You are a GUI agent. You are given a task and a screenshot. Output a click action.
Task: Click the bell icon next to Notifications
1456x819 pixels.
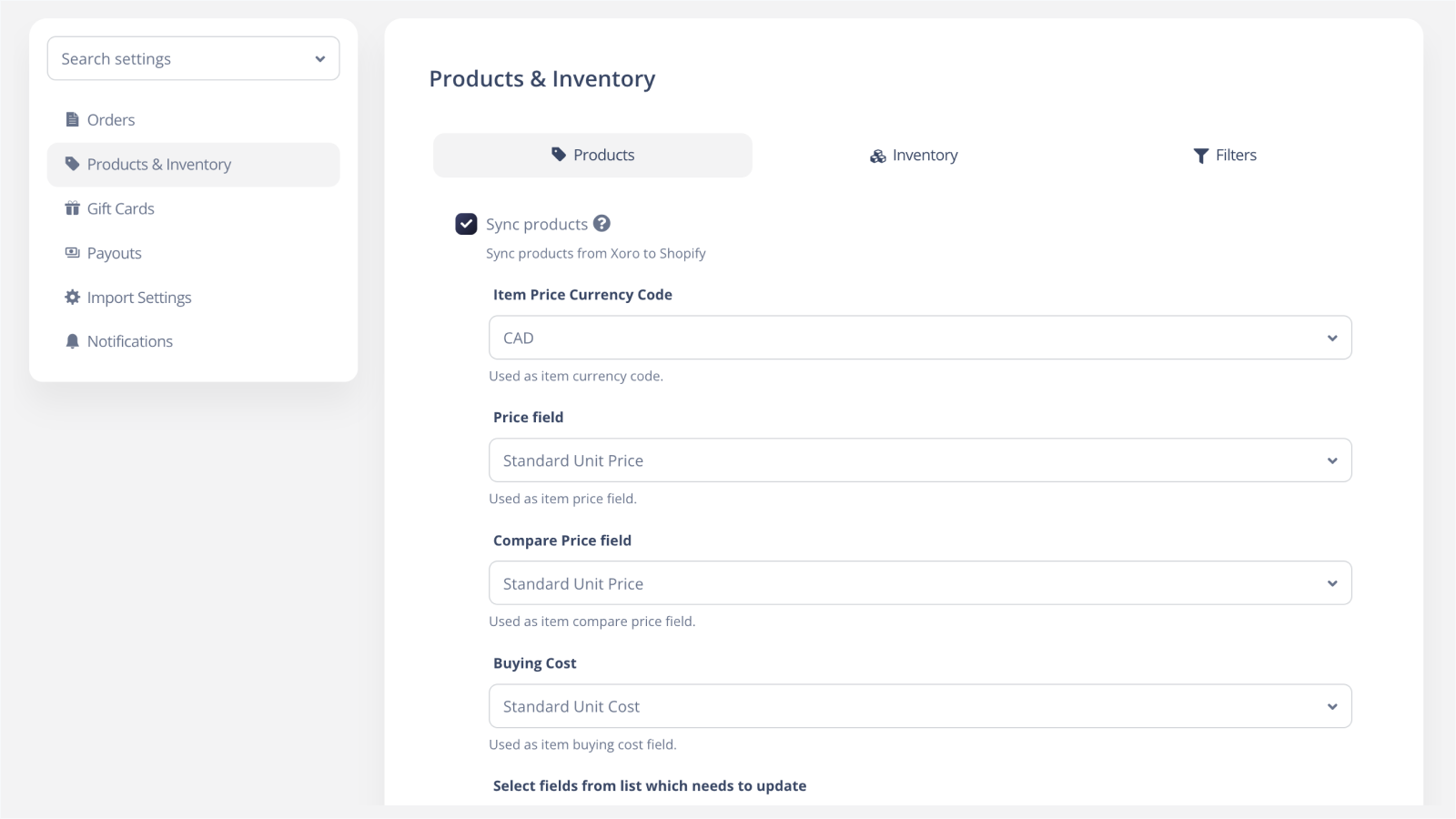point(72,340)
